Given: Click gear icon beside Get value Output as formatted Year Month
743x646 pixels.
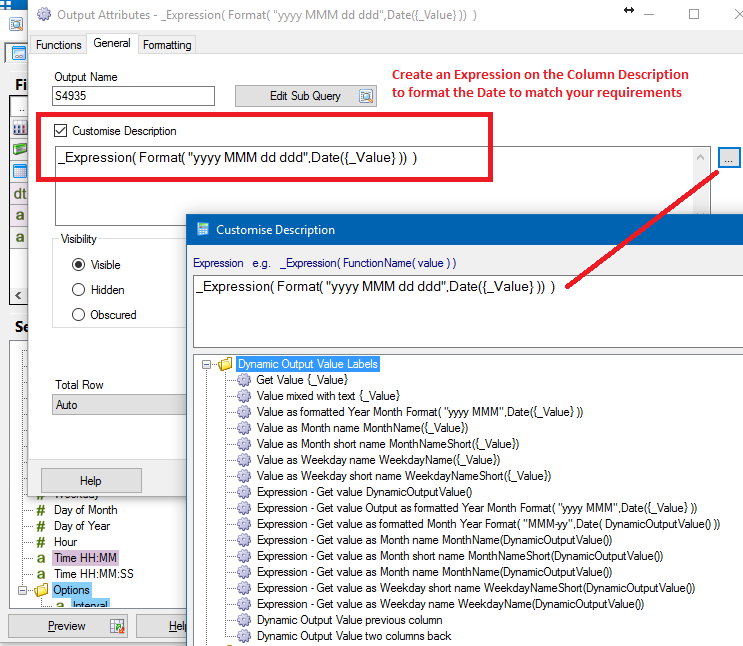Looking at the screenshot, I should [244, 508].
